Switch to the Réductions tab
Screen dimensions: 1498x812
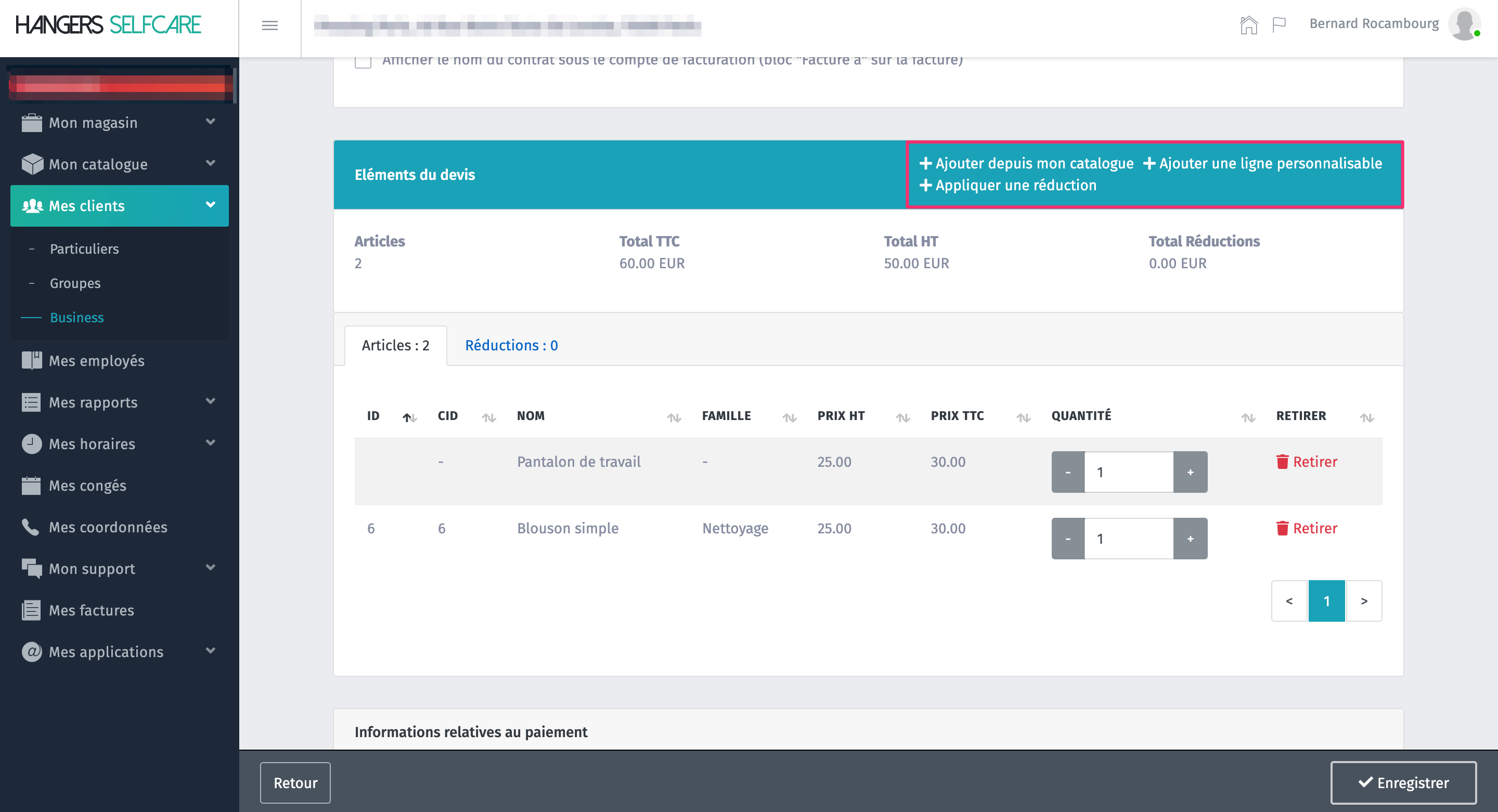pos(511,345)
